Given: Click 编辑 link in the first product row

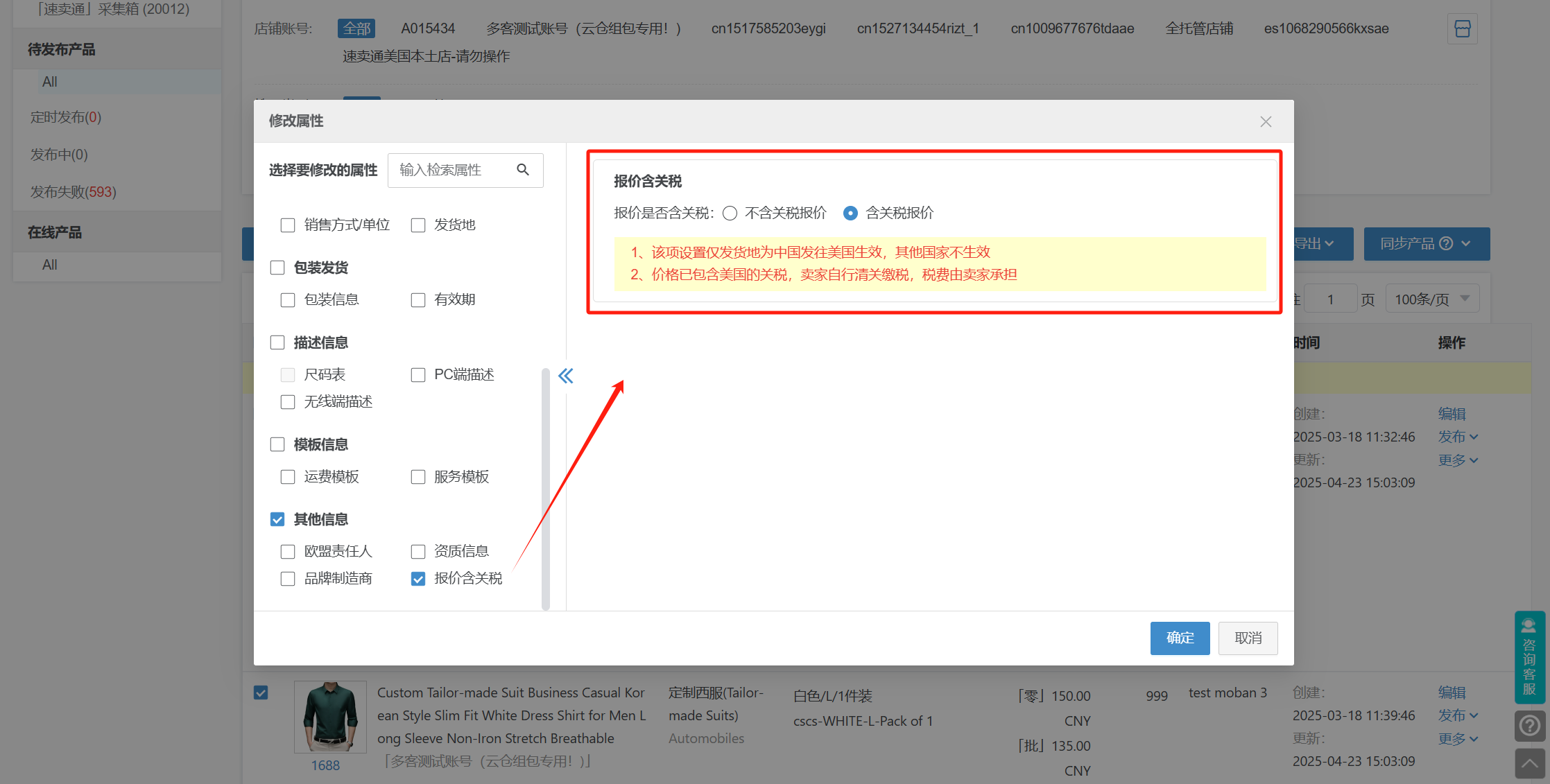Looking at the screenshot, I should pos(1452,414).
